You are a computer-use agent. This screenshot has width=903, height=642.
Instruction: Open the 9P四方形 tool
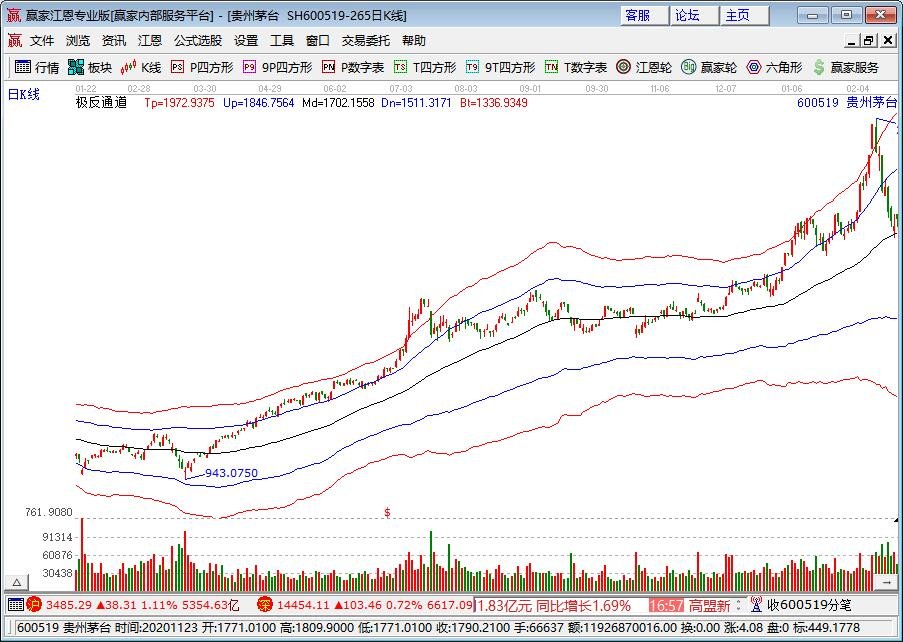(x=278, y=67)
